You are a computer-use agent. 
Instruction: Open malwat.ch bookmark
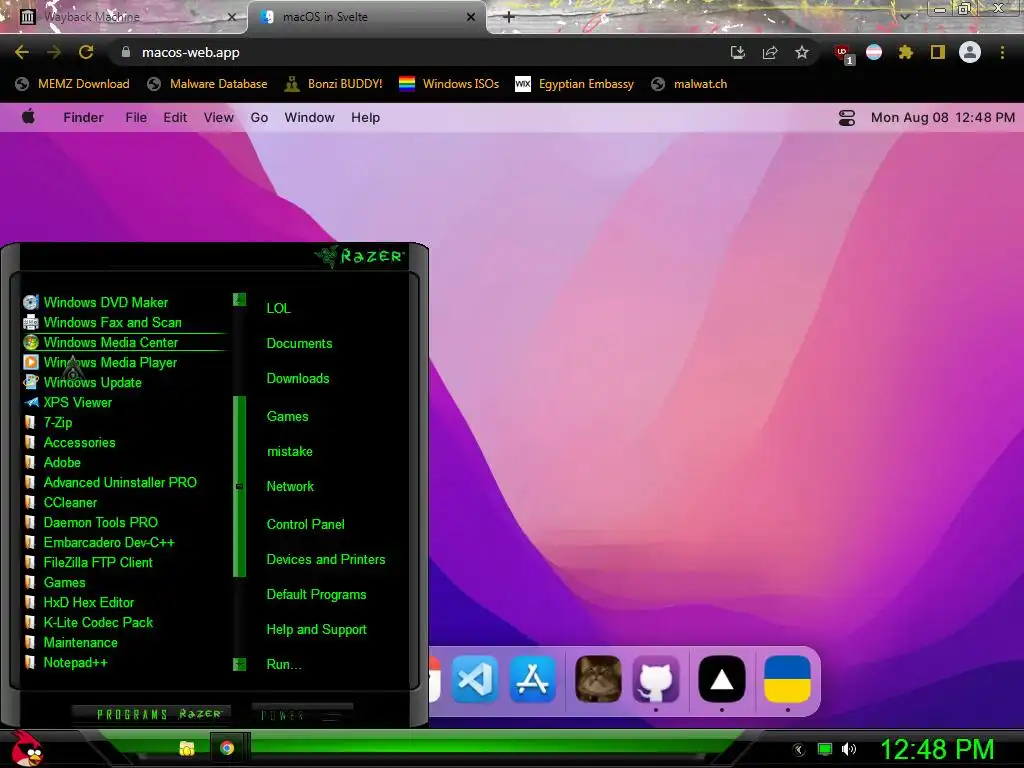(690, 84)
